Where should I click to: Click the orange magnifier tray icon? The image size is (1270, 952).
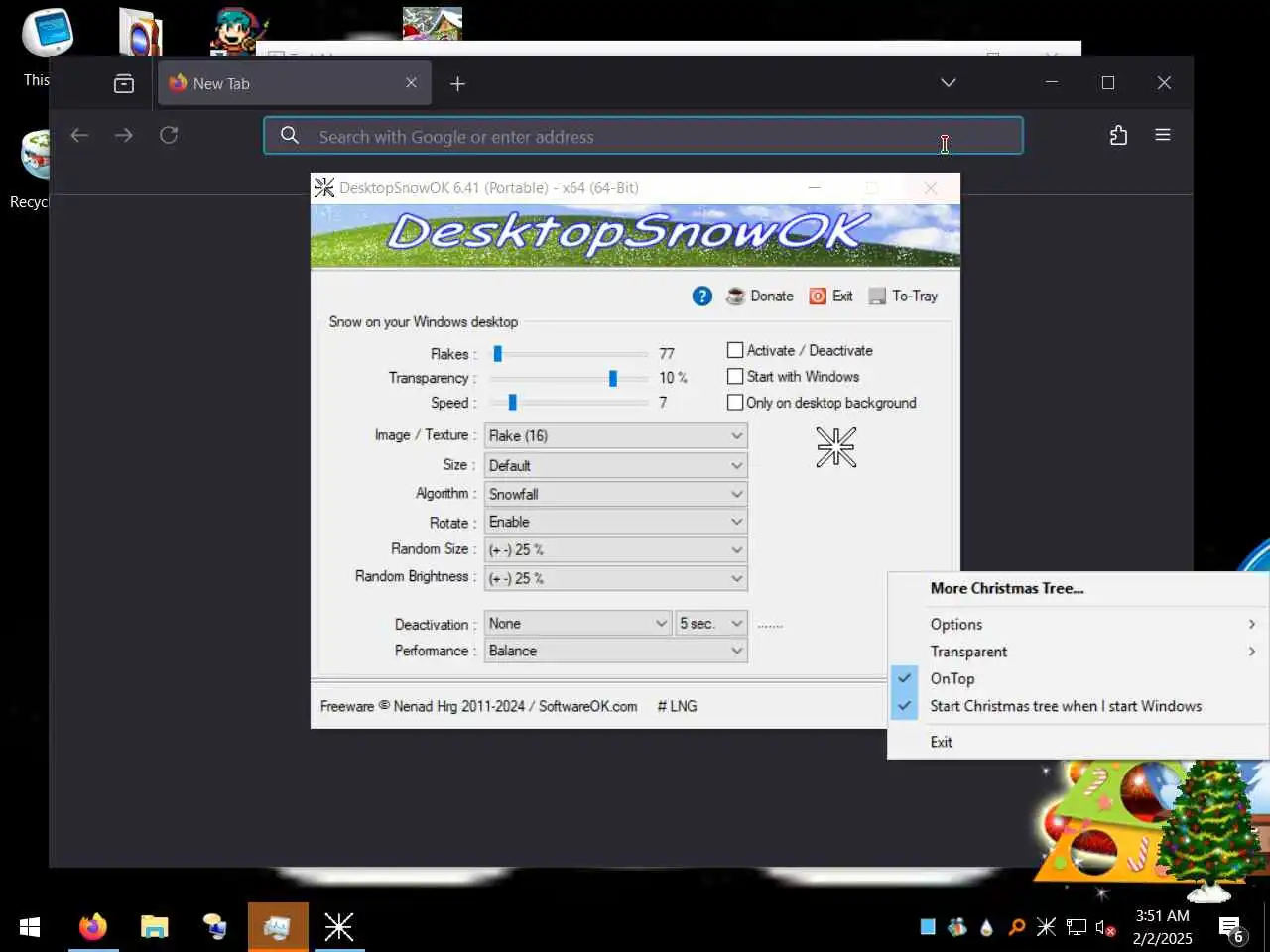click(x=1016, y=927)
